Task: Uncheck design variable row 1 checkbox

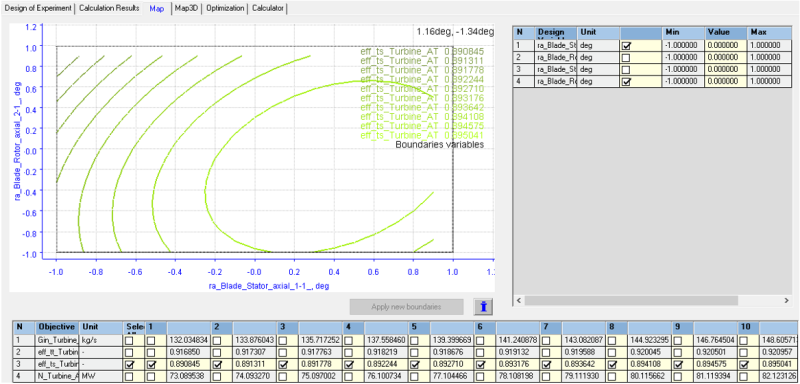Action: click(x=627, y=45)
